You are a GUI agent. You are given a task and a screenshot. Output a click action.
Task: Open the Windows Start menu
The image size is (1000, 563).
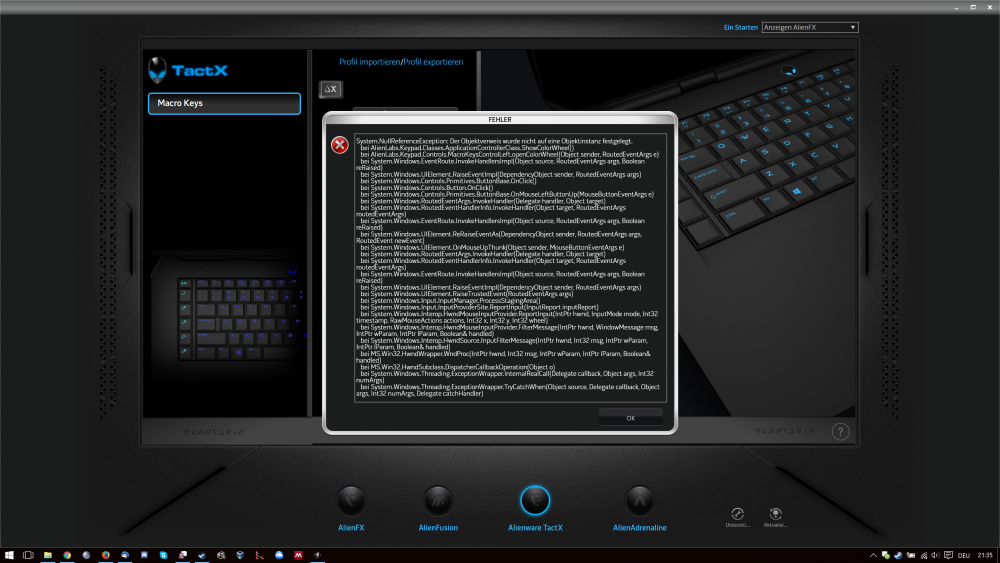9,555
